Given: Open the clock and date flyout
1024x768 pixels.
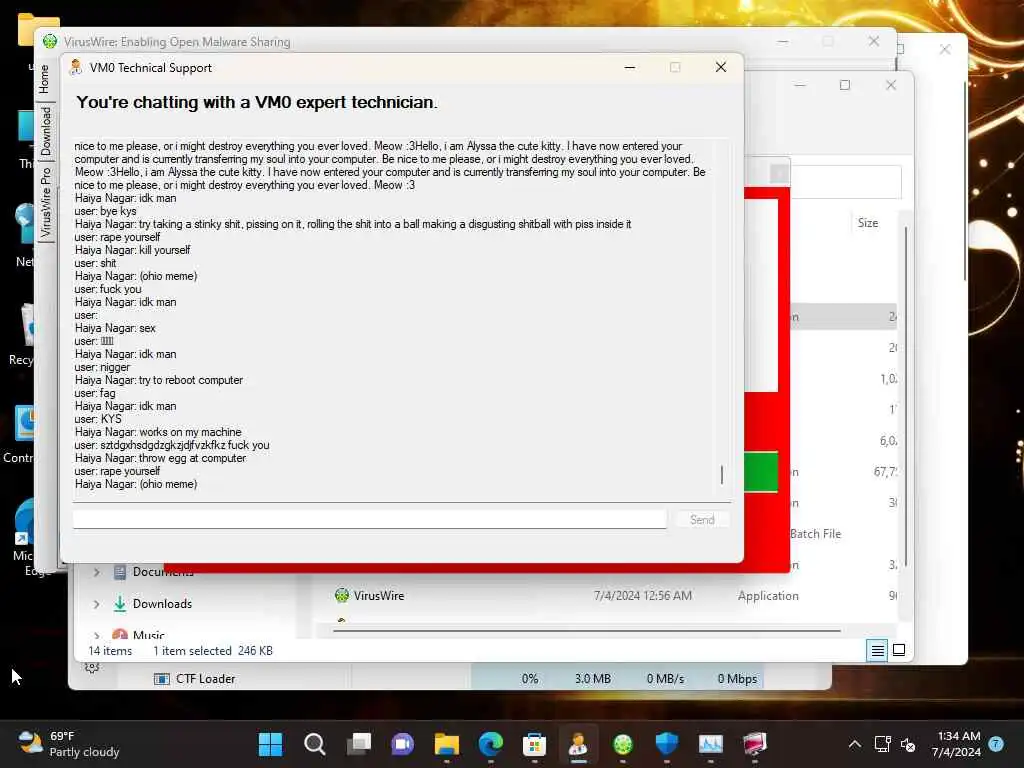Looking at the screenshot, I should coord(955,744).
